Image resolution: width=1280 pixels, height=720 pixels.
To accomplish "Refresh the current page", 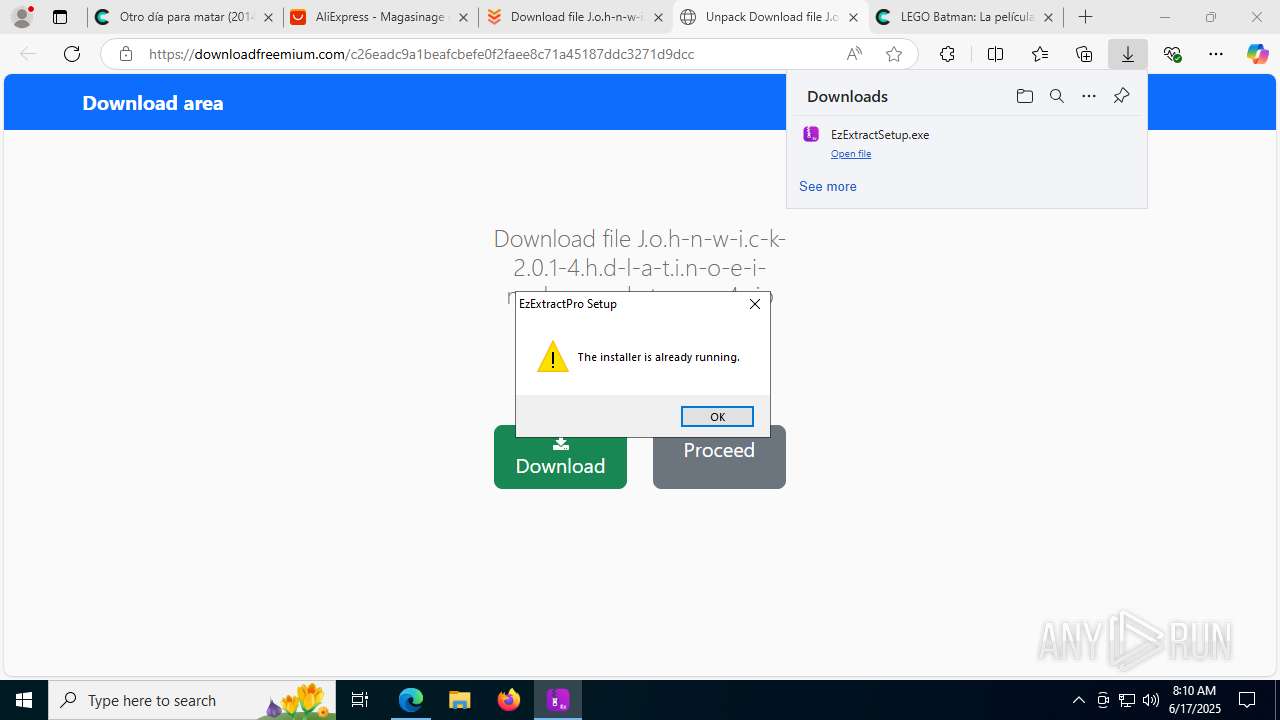I will click(72, 54).
